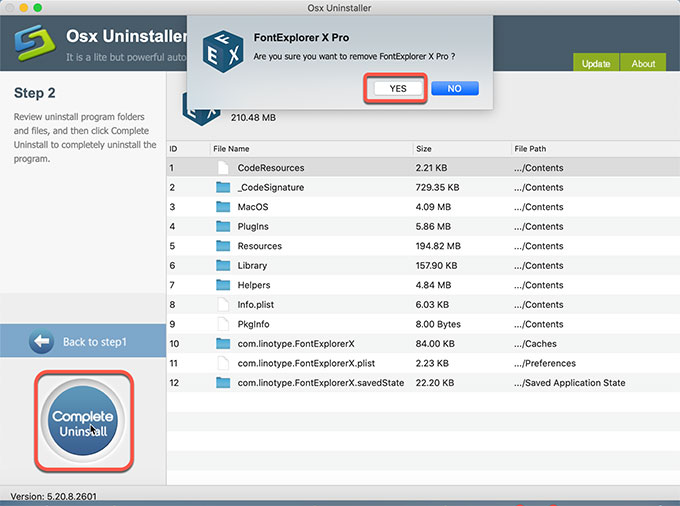Click the 194.82 MB size value
680x506 pixels.
(438, 246)
